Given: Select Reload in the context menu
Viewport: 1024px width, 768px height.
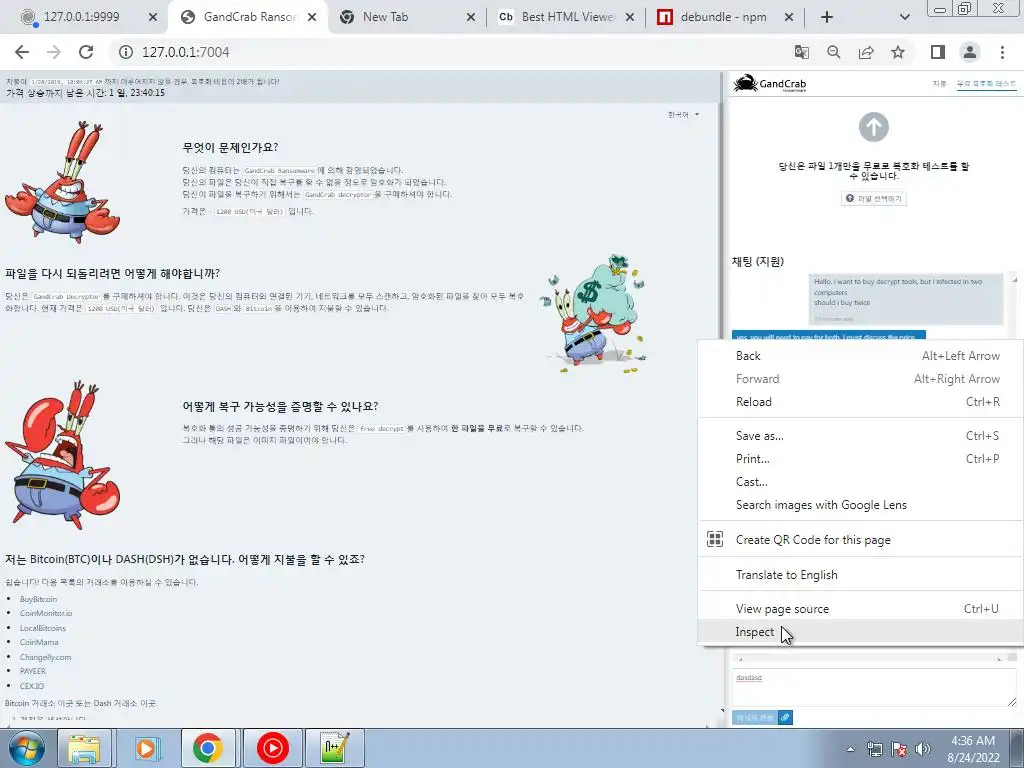Looking at the screenshot, I should (x=861, y=402).
